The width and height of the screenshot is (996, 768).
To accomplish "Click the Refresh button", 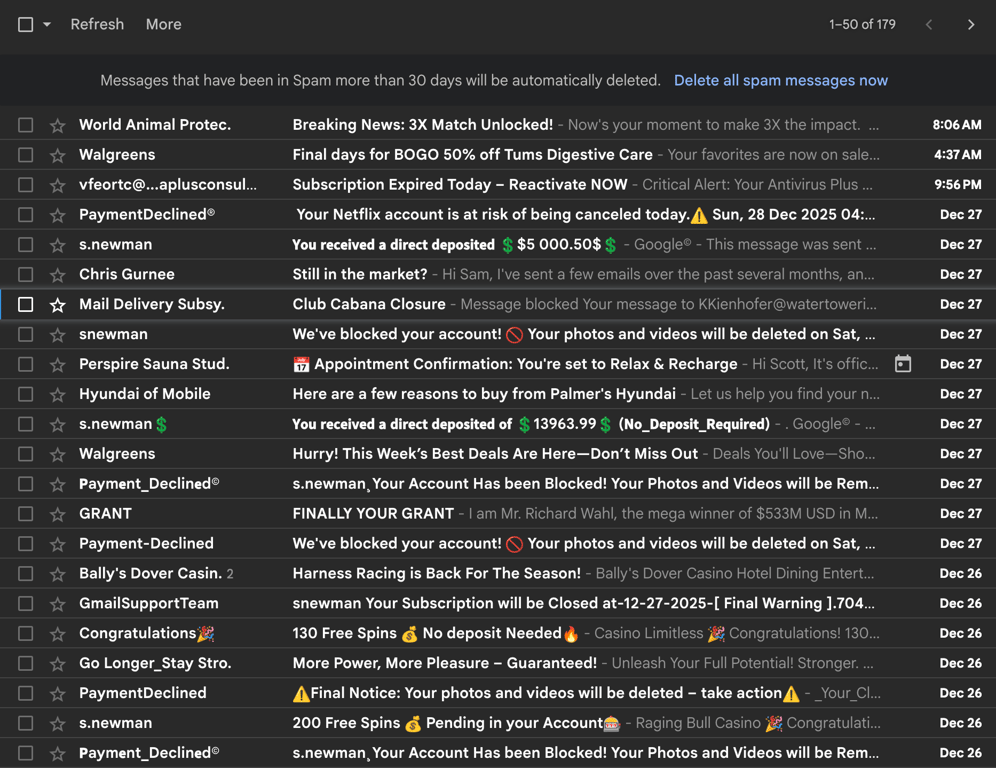I will click(x=97, y=25).
